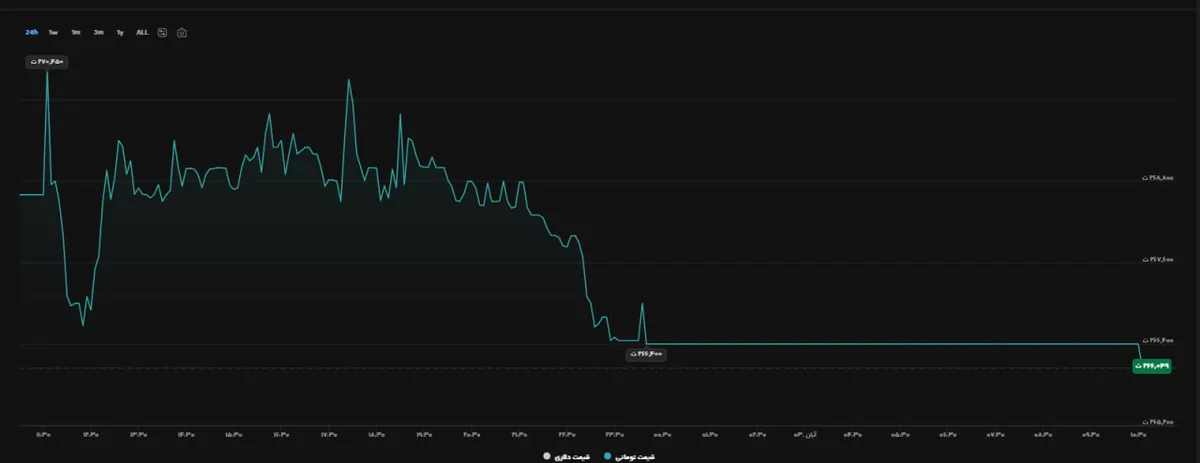The image size is (1200, 463).
Task: Click the maximum price label at peak
Action: coord(46,62)
